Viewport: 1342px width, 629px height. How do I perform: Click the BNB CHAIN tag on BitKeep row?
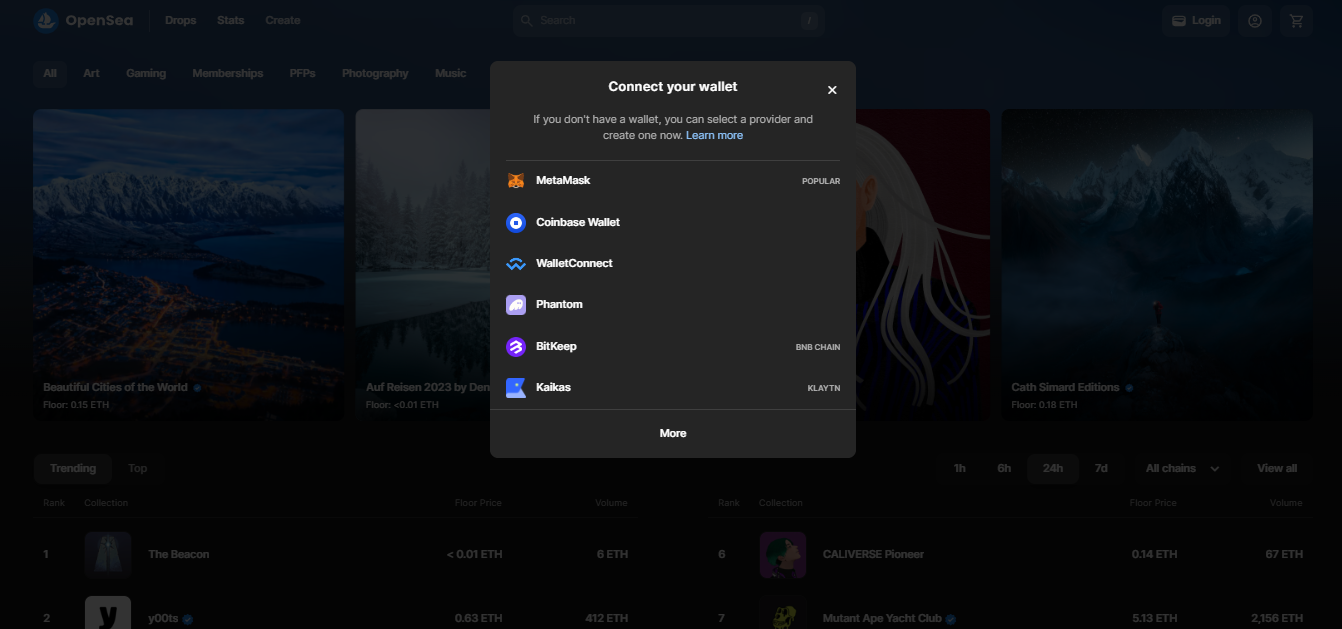(x=818, y=347)
